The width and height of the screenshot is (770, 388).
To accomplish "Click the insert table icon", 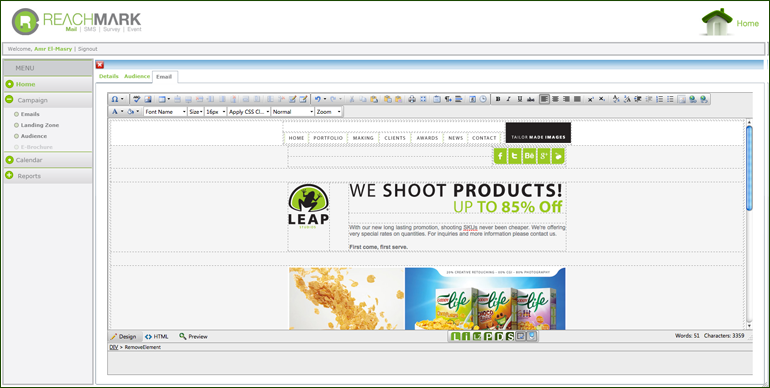I will click(162, 99).
